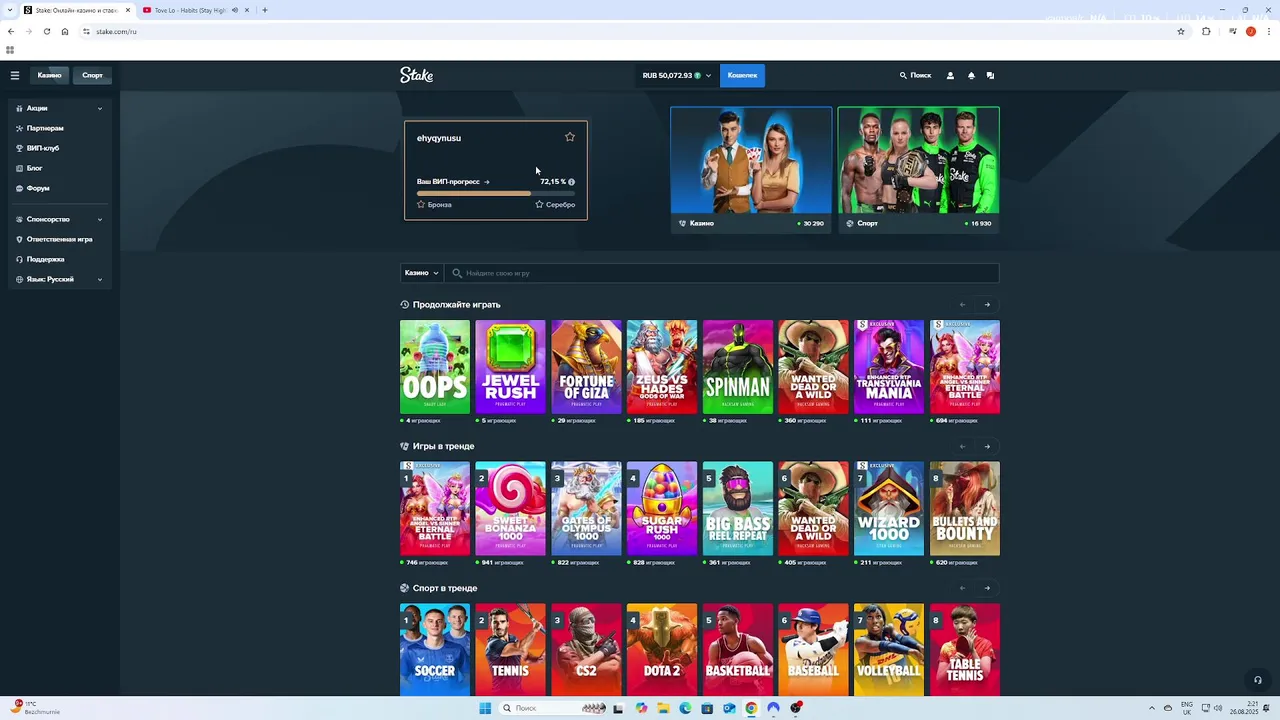
Task: Click the browser address bar
Action: coord(630,31)
